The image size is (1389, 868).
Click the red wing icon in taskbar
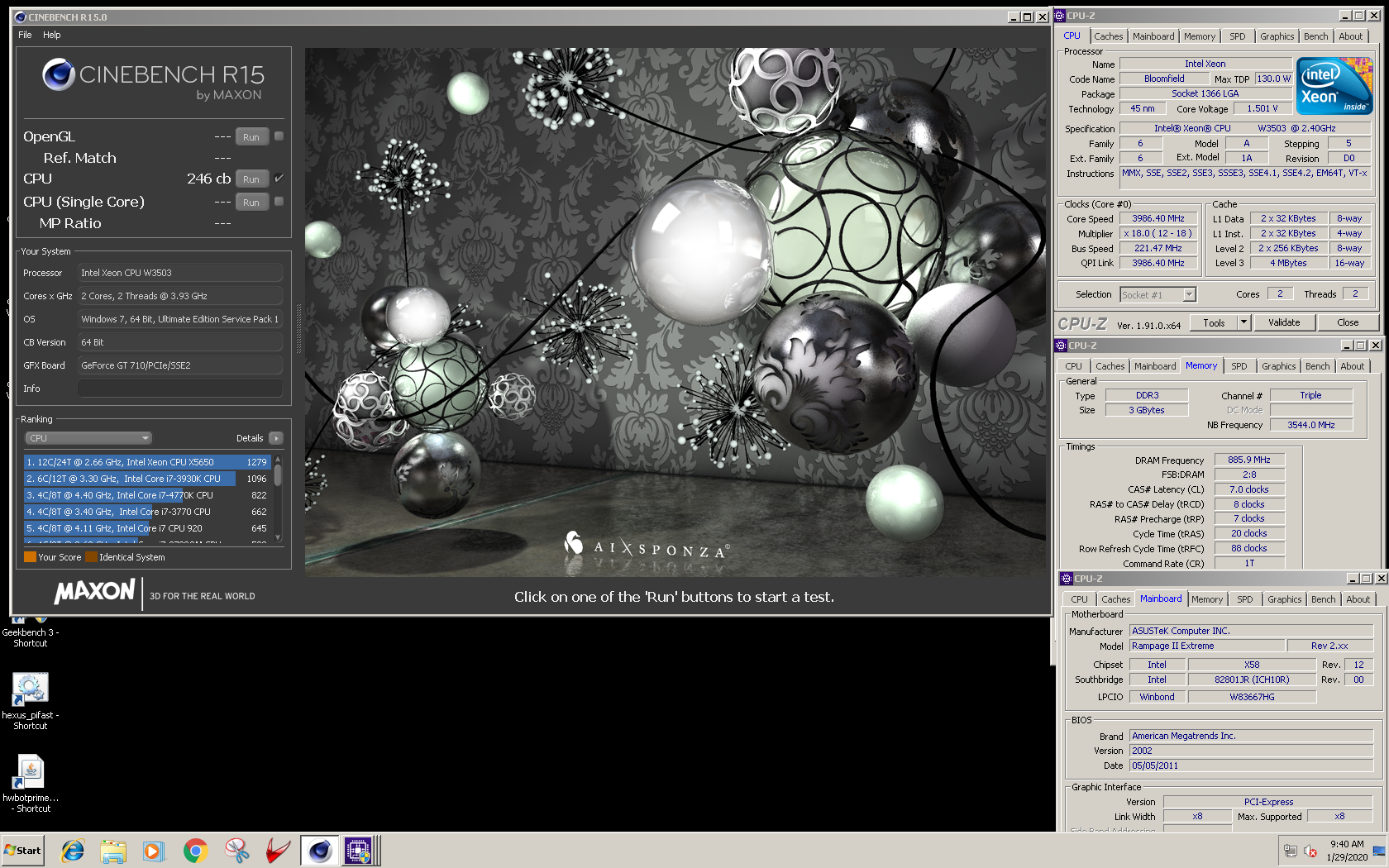[278, 851]
